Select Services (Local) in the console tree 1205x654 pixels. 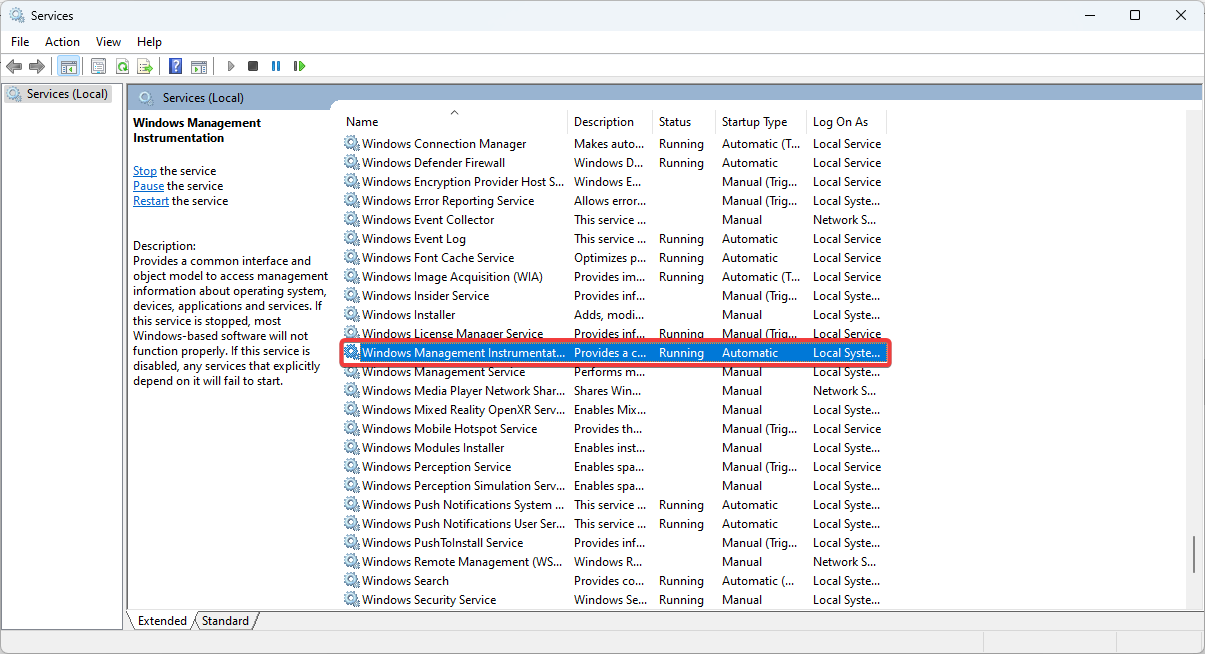pyautogui.click(x=57, y=94)
